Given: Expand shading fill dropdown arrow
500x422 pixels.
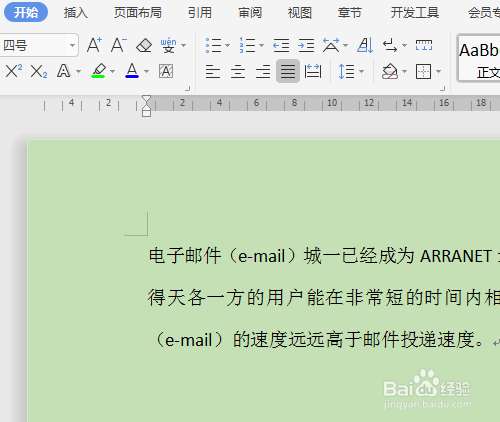Looking at the screenshot, I should click(x=404, y=71).
